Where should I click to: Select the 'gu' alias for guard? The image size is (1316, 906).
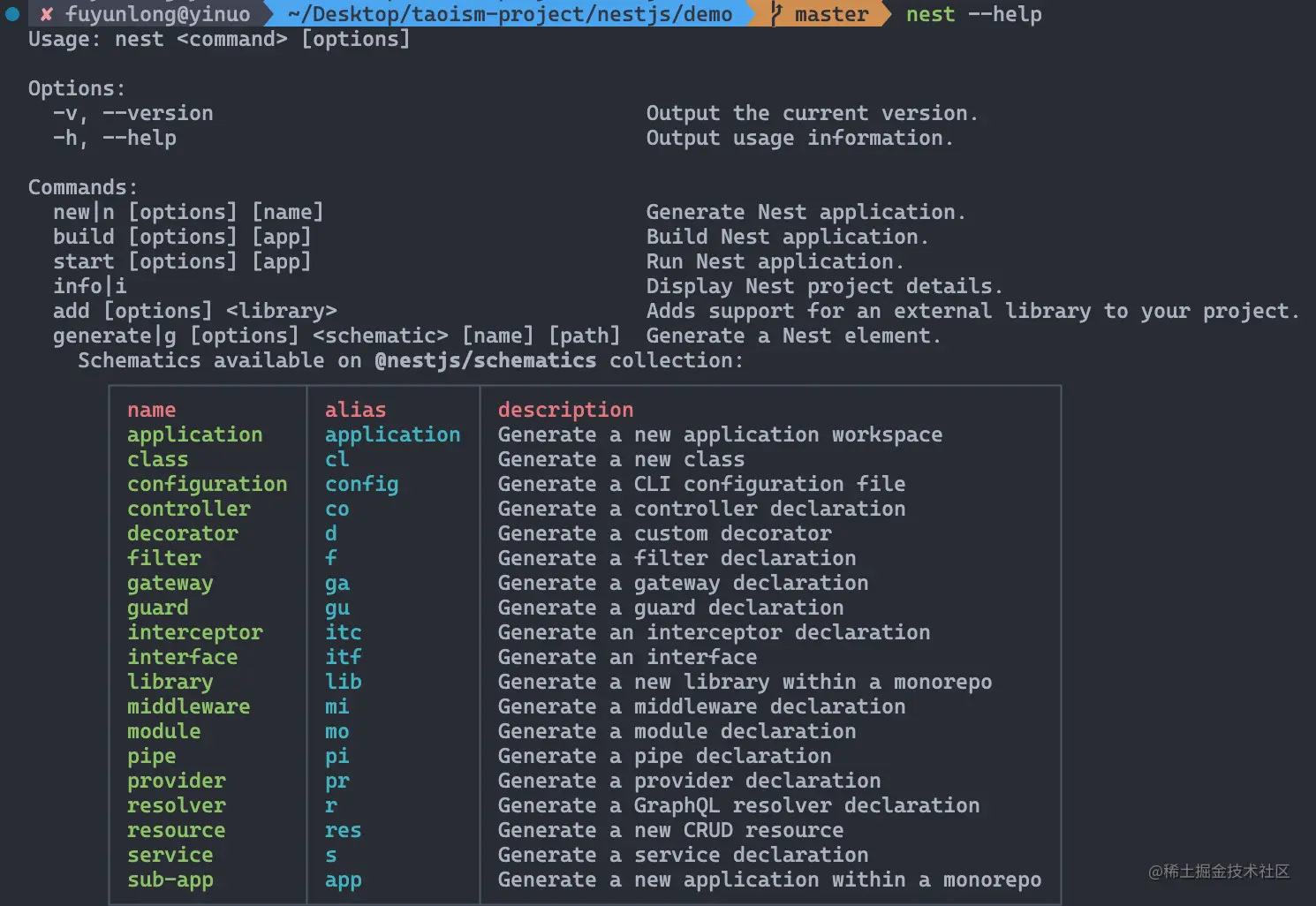point(337,608)
